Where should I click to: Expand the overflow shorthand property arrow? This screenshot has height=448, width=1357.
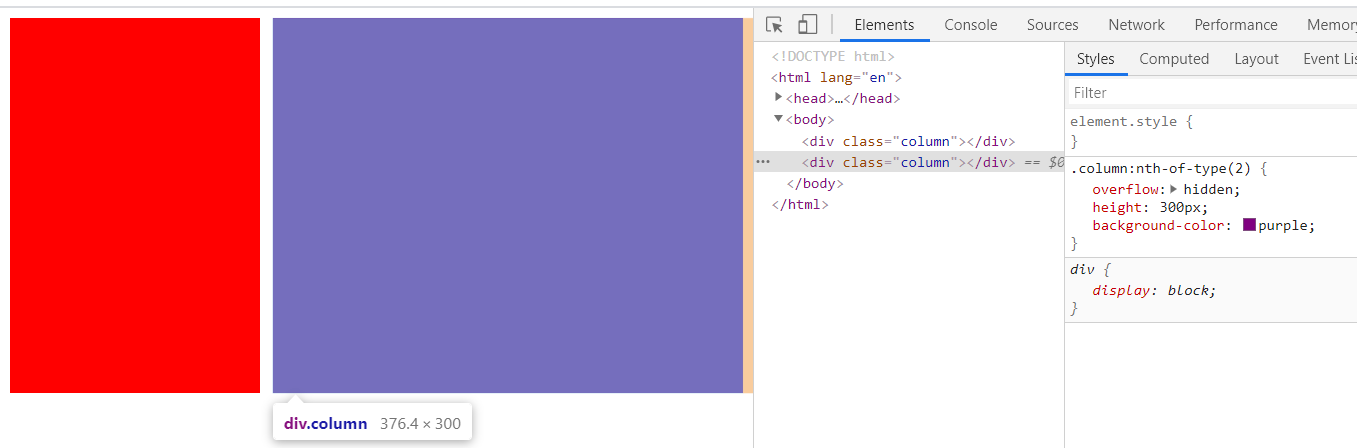(1174, 189)
